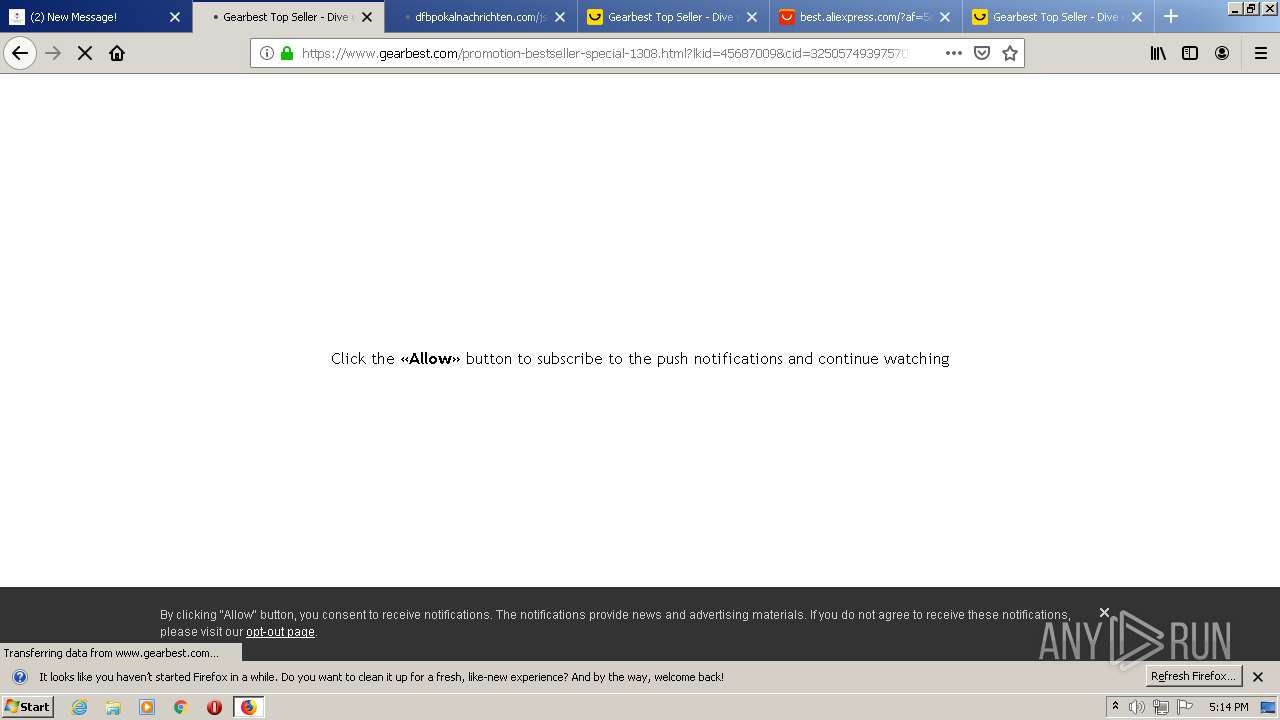Open the Firefox home page

pos(117,53)
